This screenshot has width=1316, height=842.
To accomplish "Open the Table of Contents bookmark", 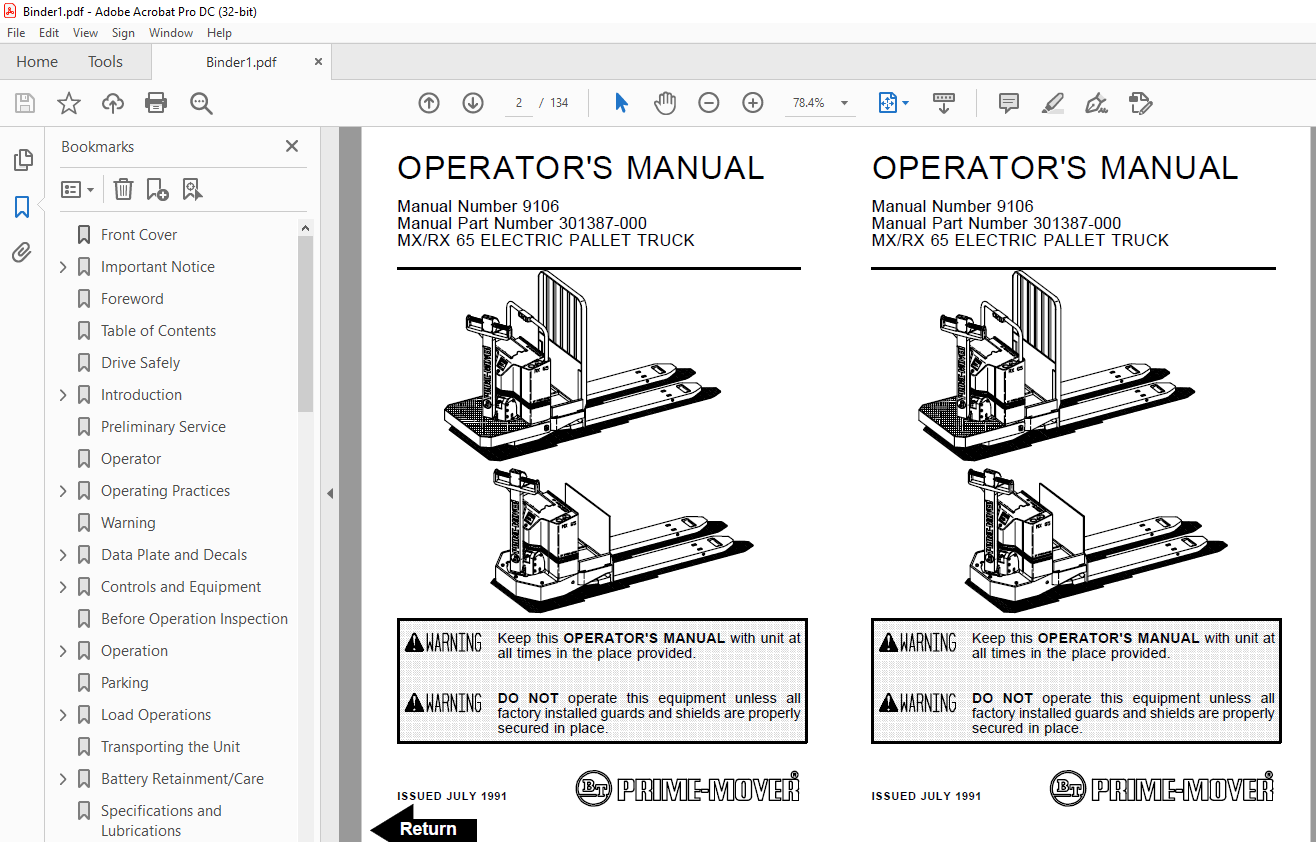I will point(158,331).
